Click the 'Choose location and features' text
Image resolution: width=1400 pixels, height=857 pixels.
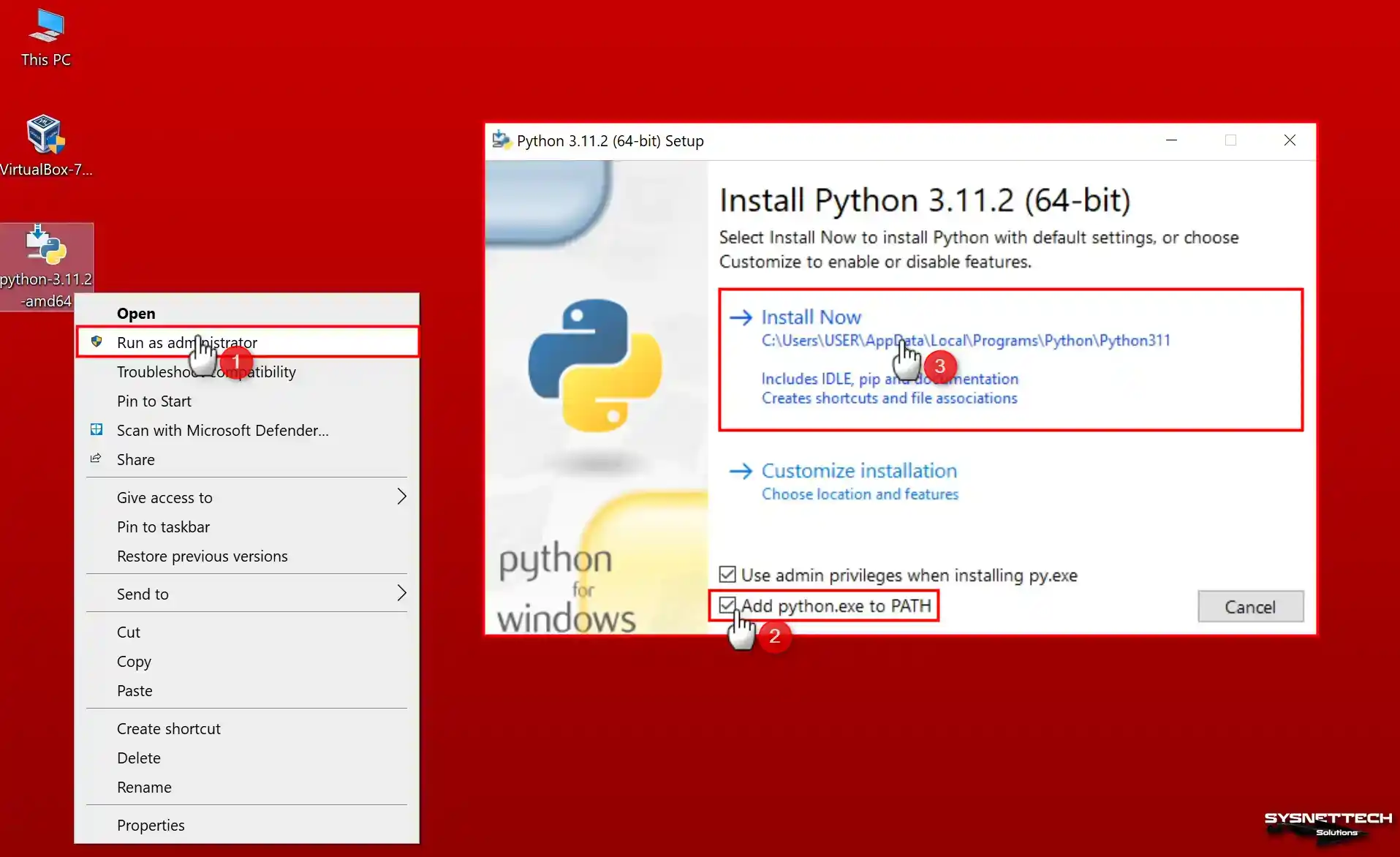point(860,494)
